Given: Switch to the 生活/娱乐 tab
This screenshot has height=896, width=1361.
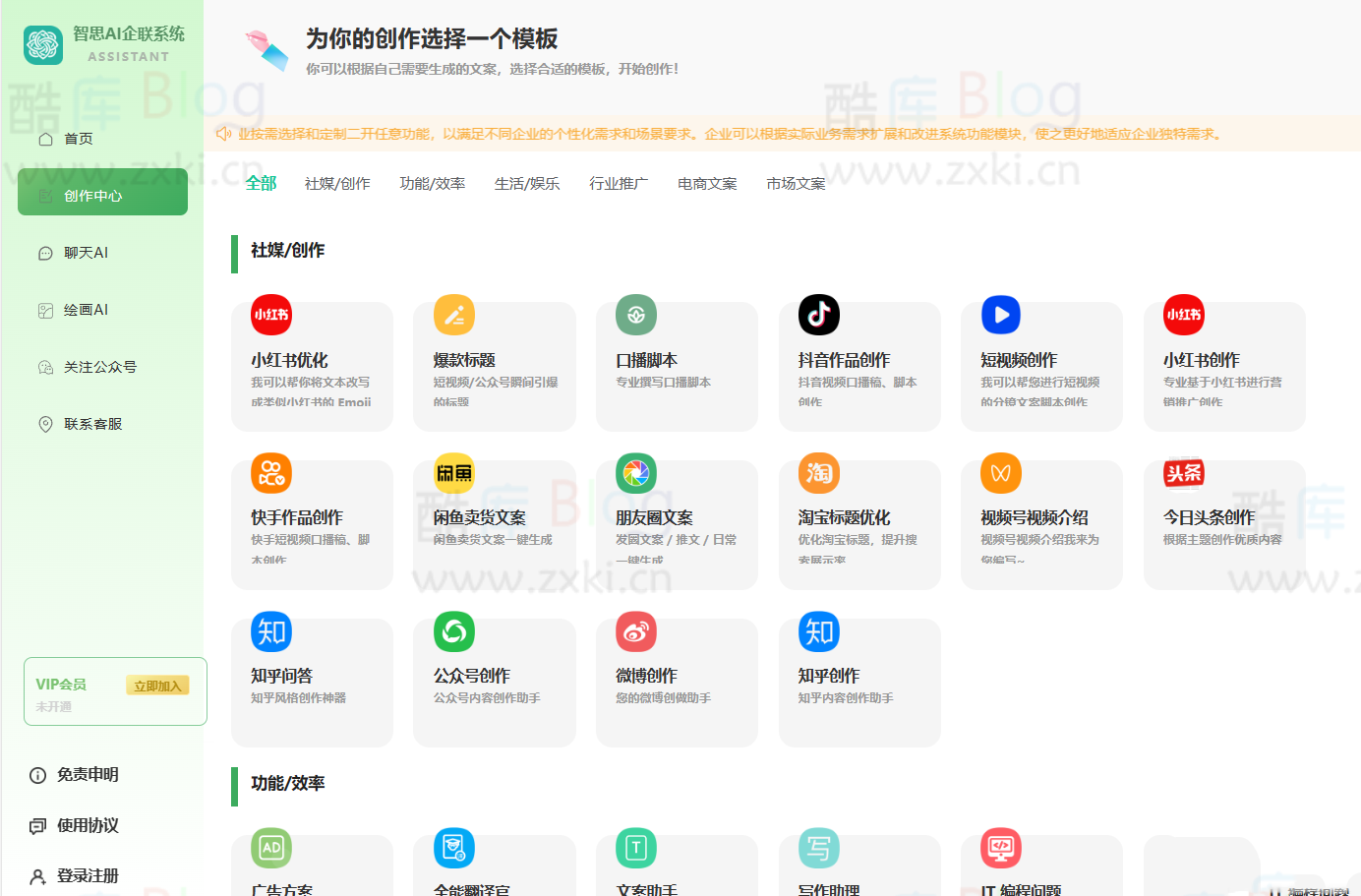Looking at the screenshot, I should (527, 184).
